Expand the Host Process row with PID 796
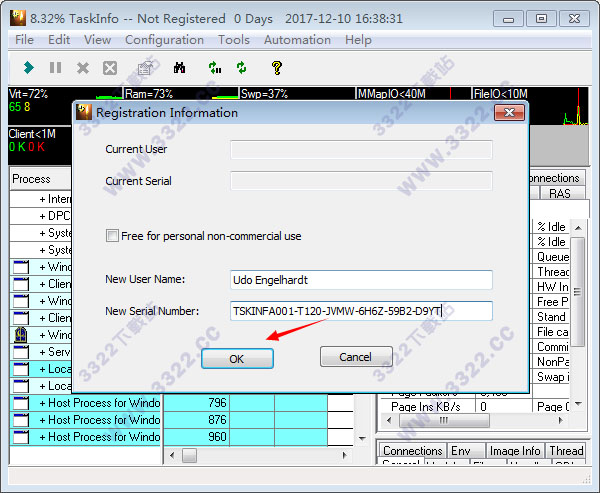This screenshot has height=493, width=600. point(42,403)
